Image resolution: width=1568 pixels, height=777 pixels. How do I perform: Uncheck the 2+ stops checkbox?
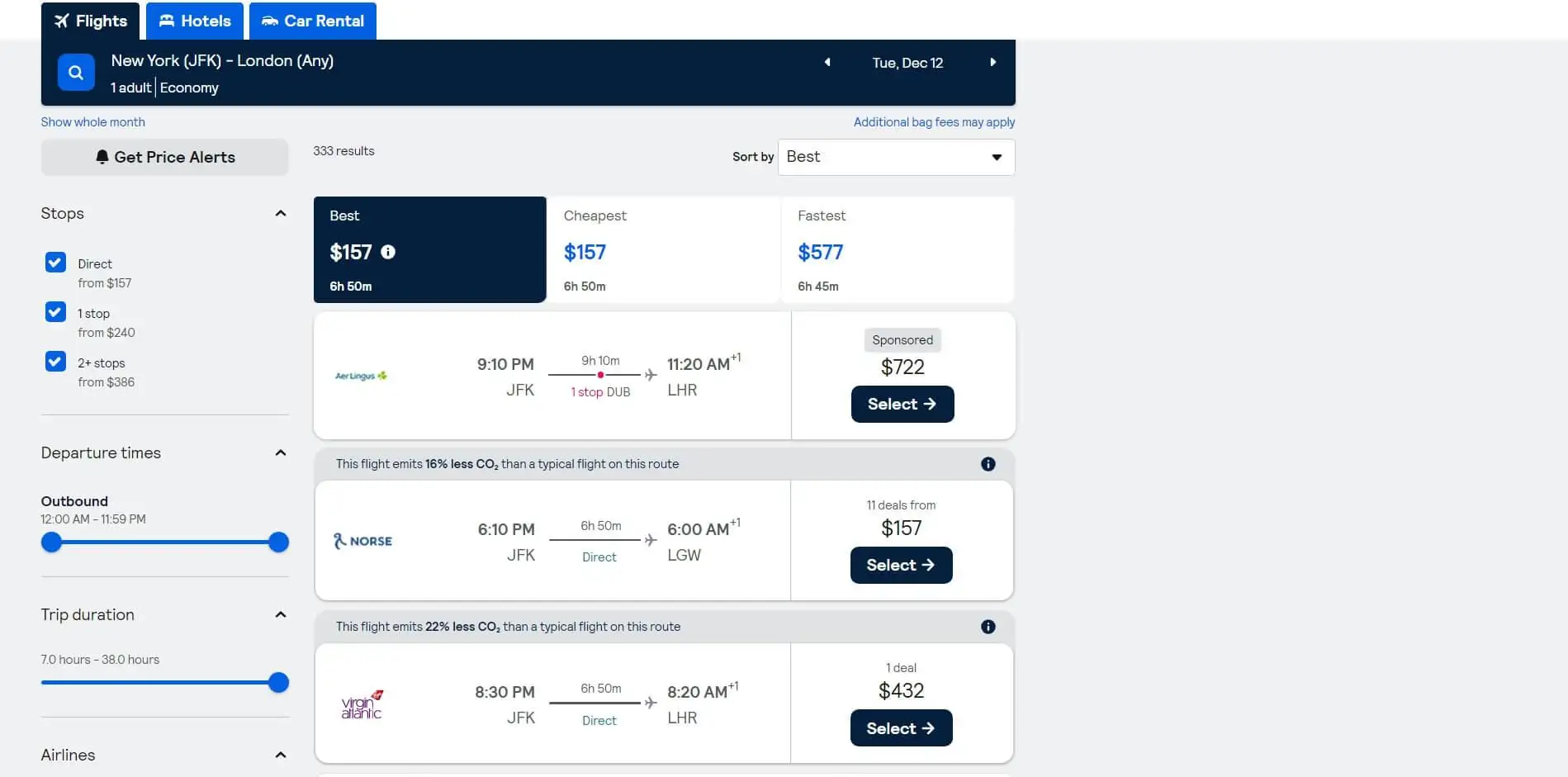point(55,362)
